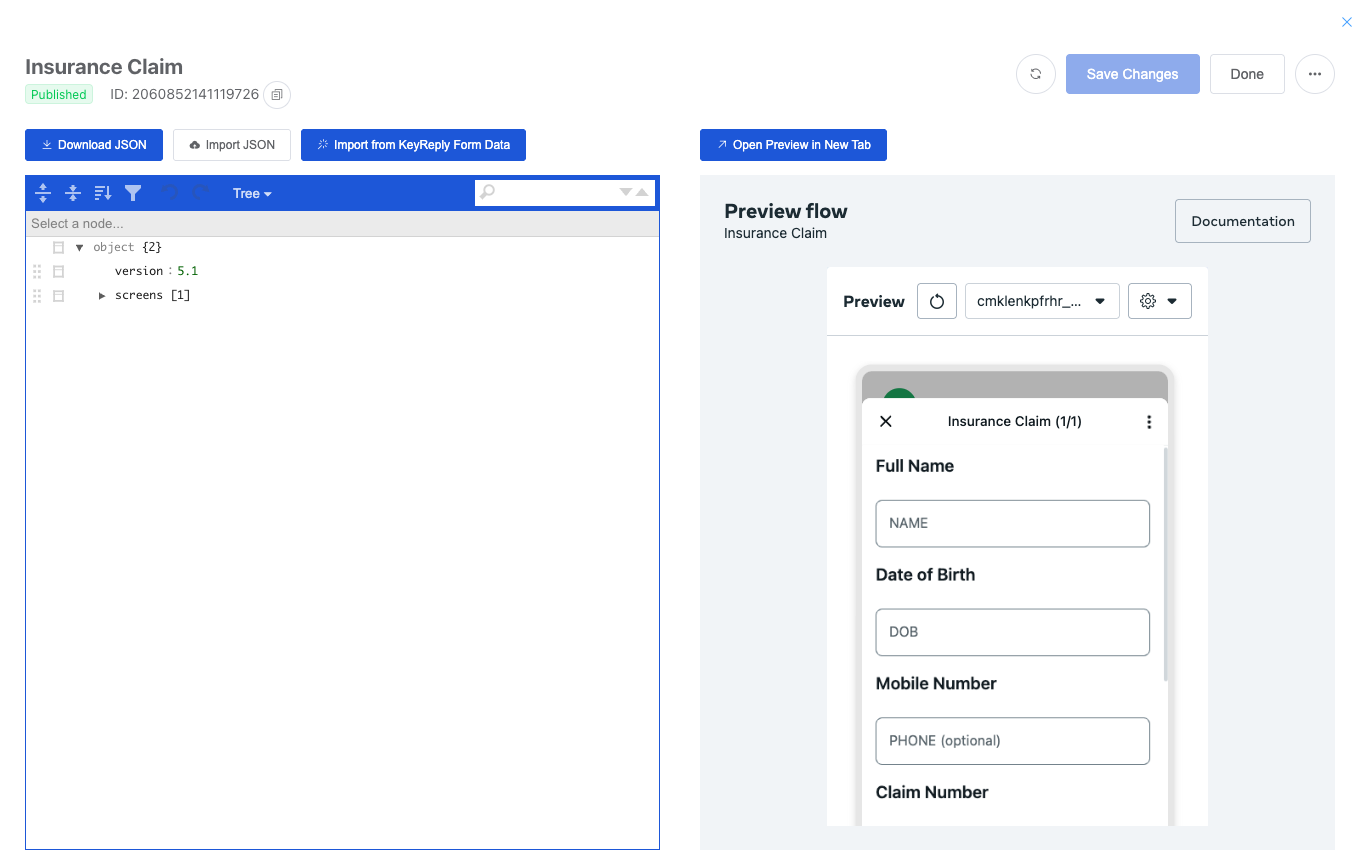Open the phone preview's vertical dots menu
Image resolution: width=1362 pixels, height=856 pixels.
(1148, 422)
